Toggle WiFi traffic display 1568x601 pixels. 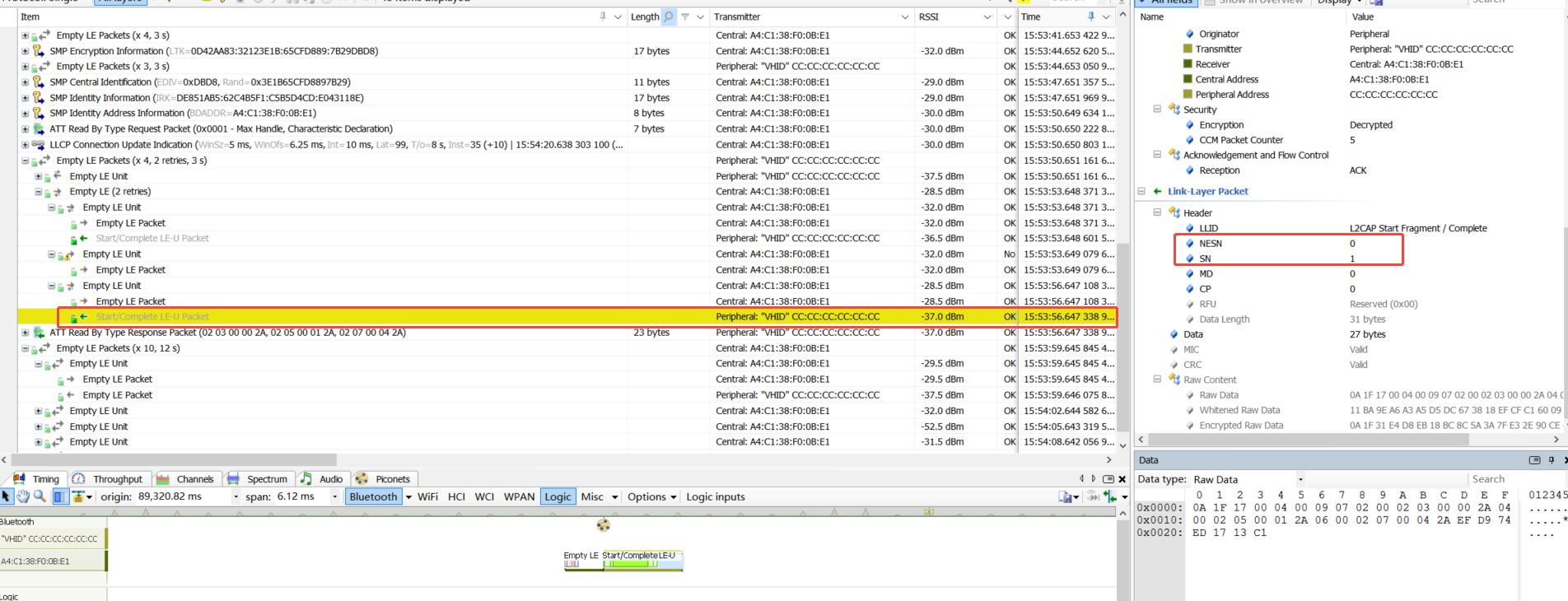point(427,496)
